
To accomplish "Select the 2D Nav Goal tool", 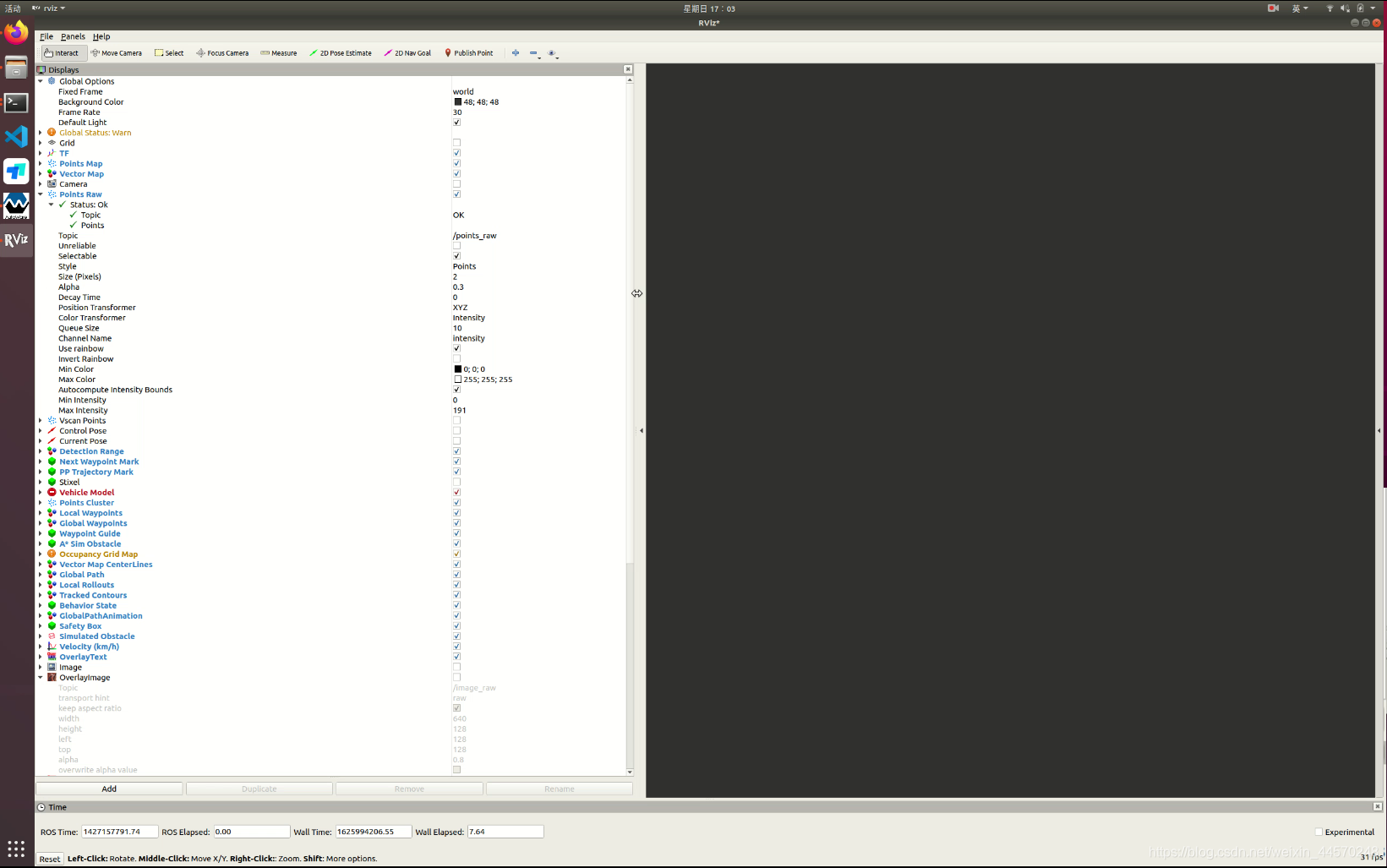I will [x=407, y=52].
